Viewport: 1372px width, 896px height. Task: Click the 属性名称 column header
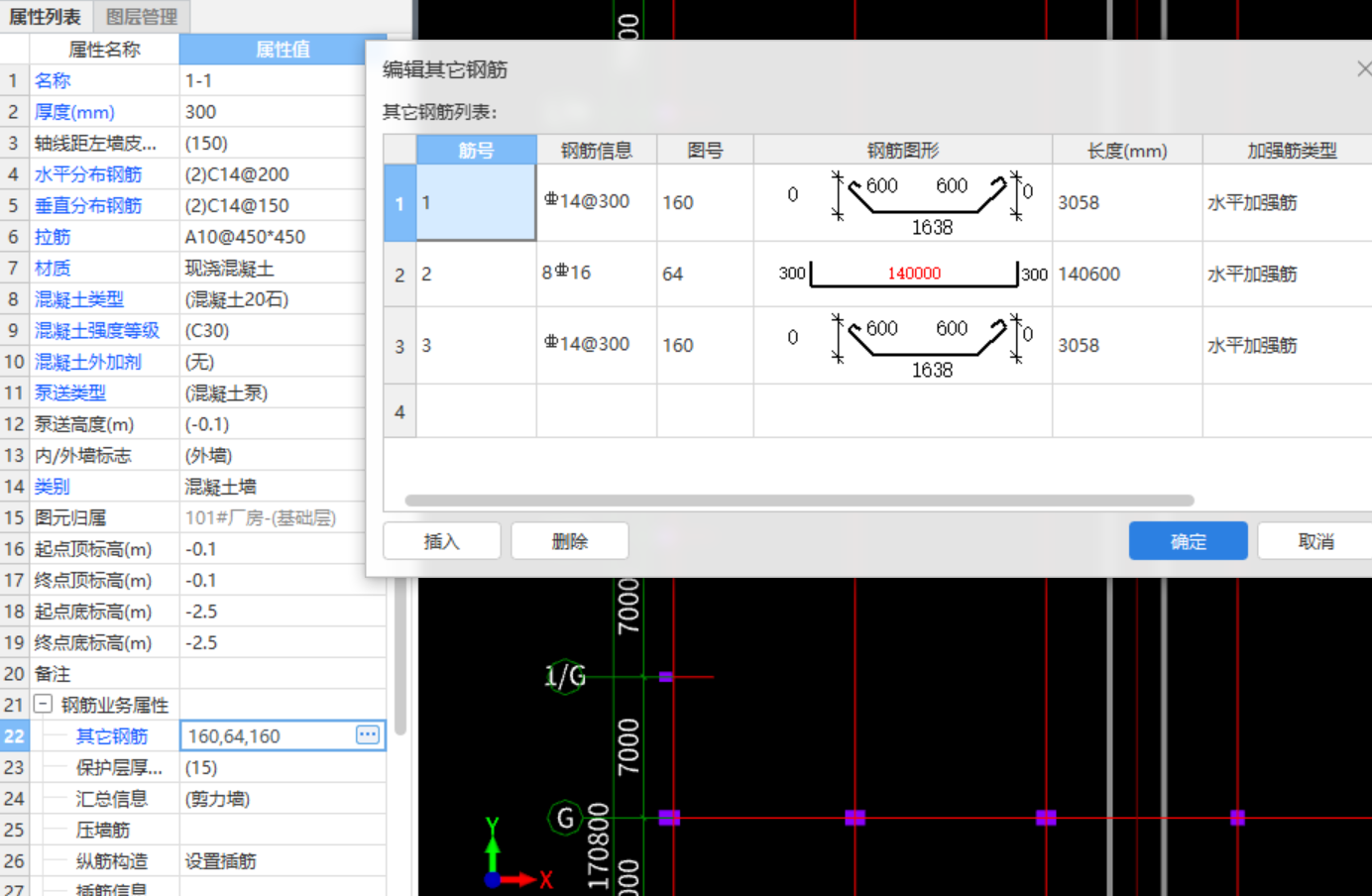click(104, 49)
